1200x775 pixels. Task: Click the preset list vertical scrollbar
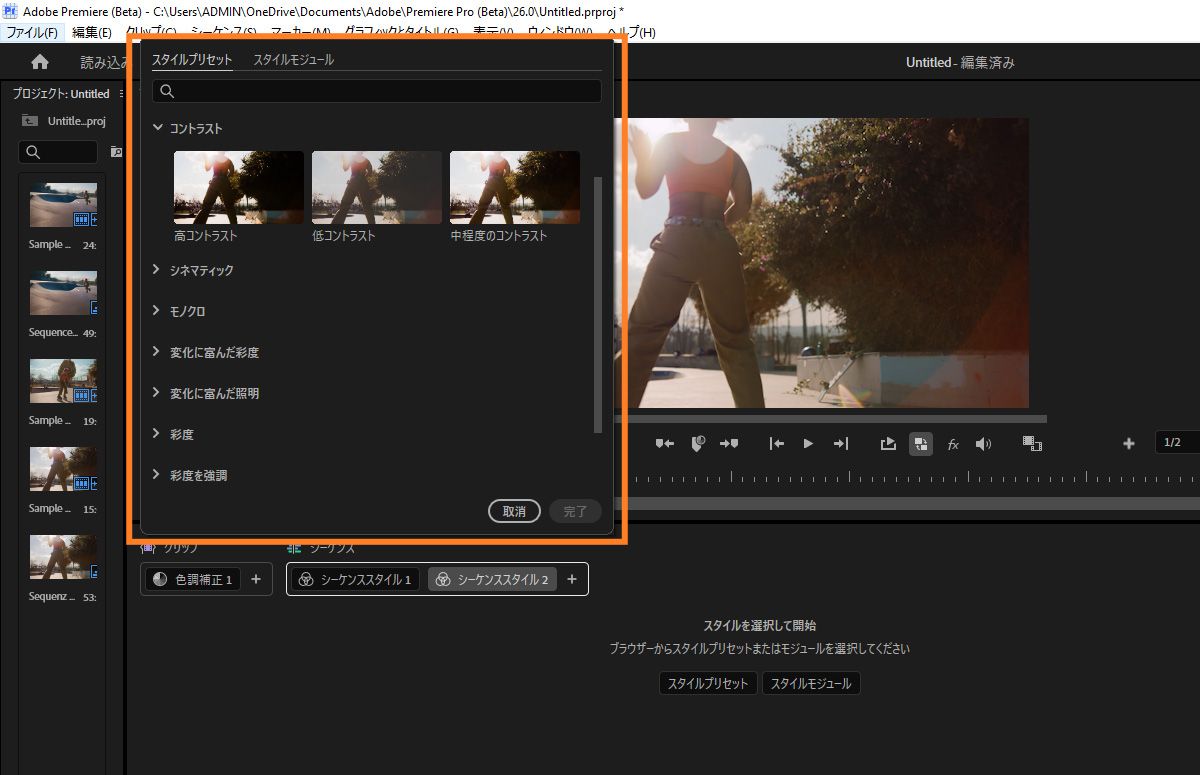coord(598,305)
